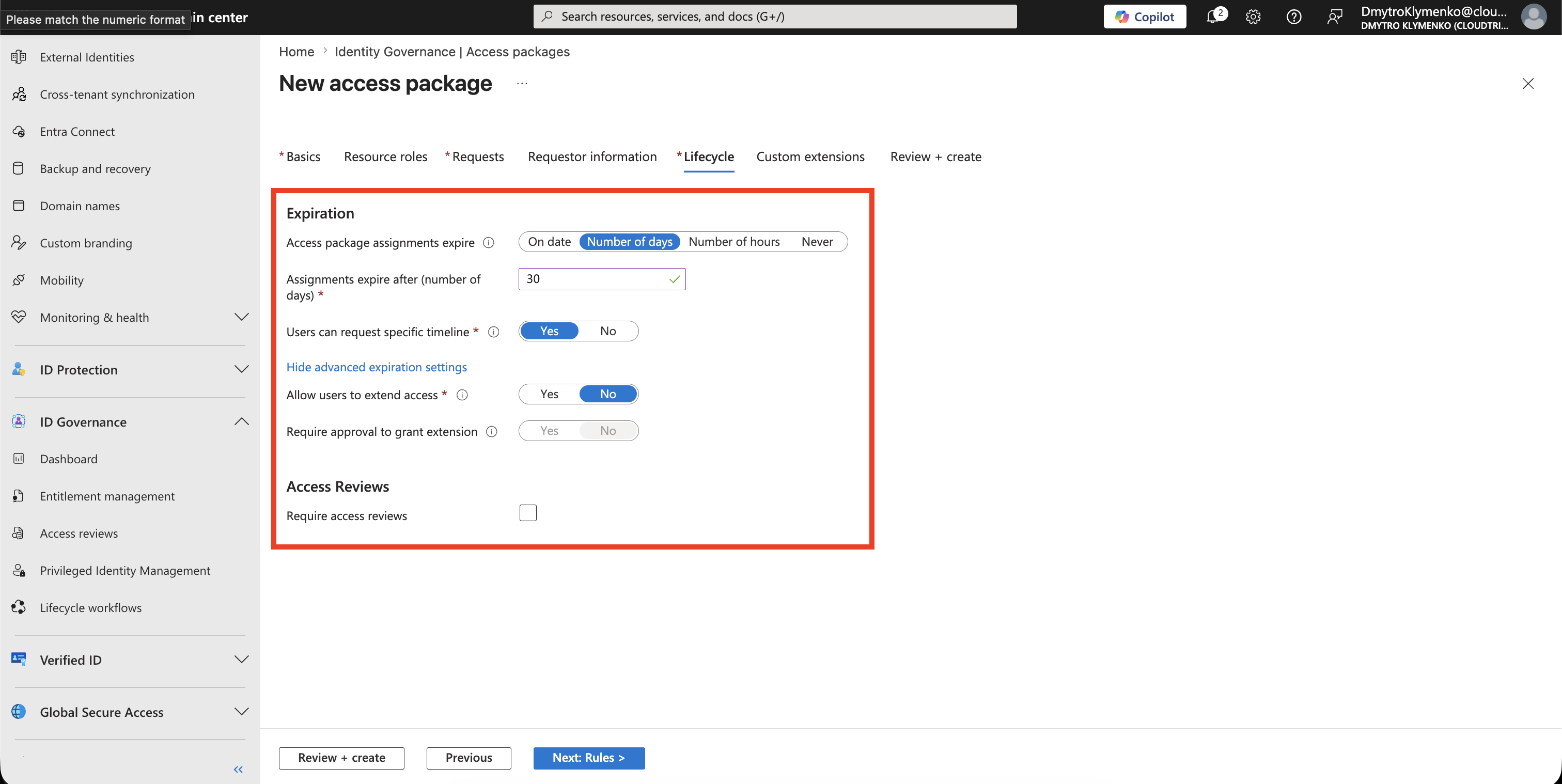This screenshot has width=1562, height=784.
Task: Collapse sidebar with double chevron icon
Action: click(238, 769)
